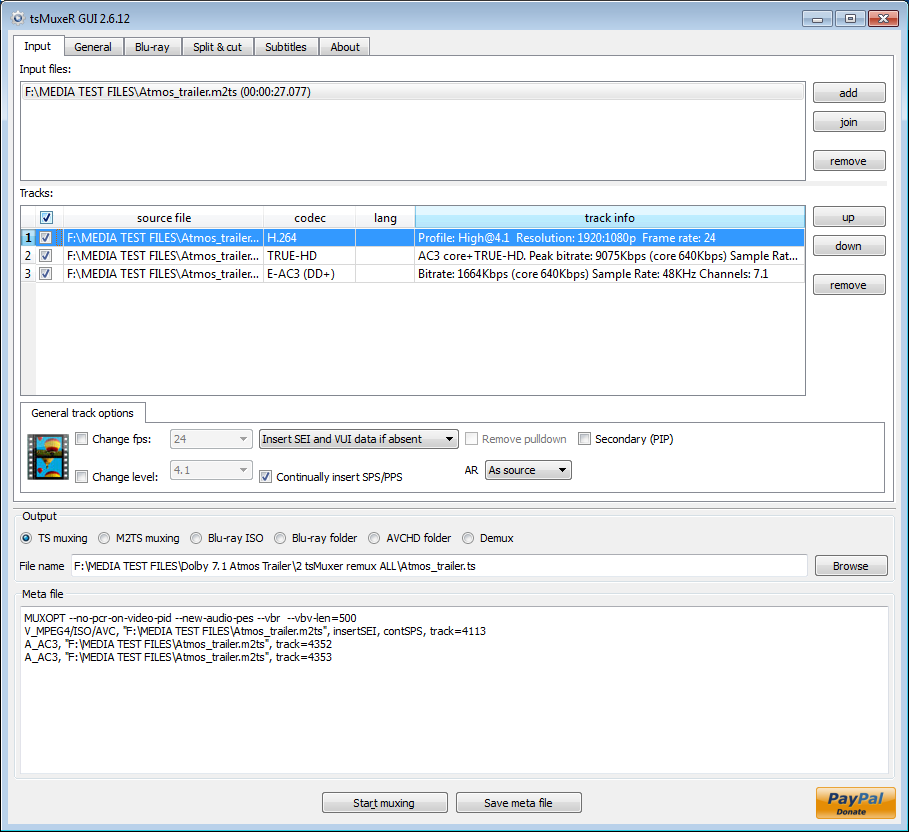Switch to the General tab

coord(93,47)
